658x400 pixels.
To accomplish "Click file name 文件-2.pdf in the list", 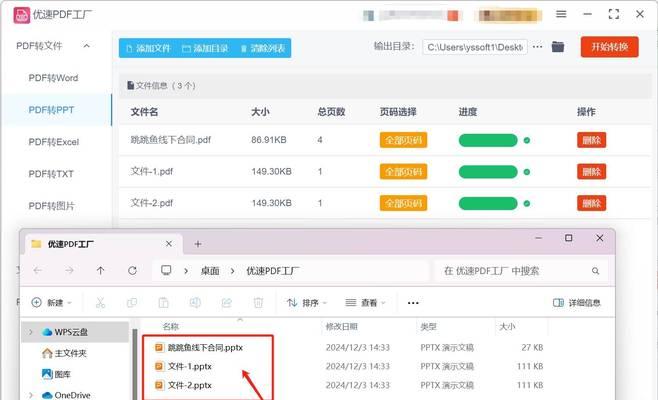I will (151, 203).
